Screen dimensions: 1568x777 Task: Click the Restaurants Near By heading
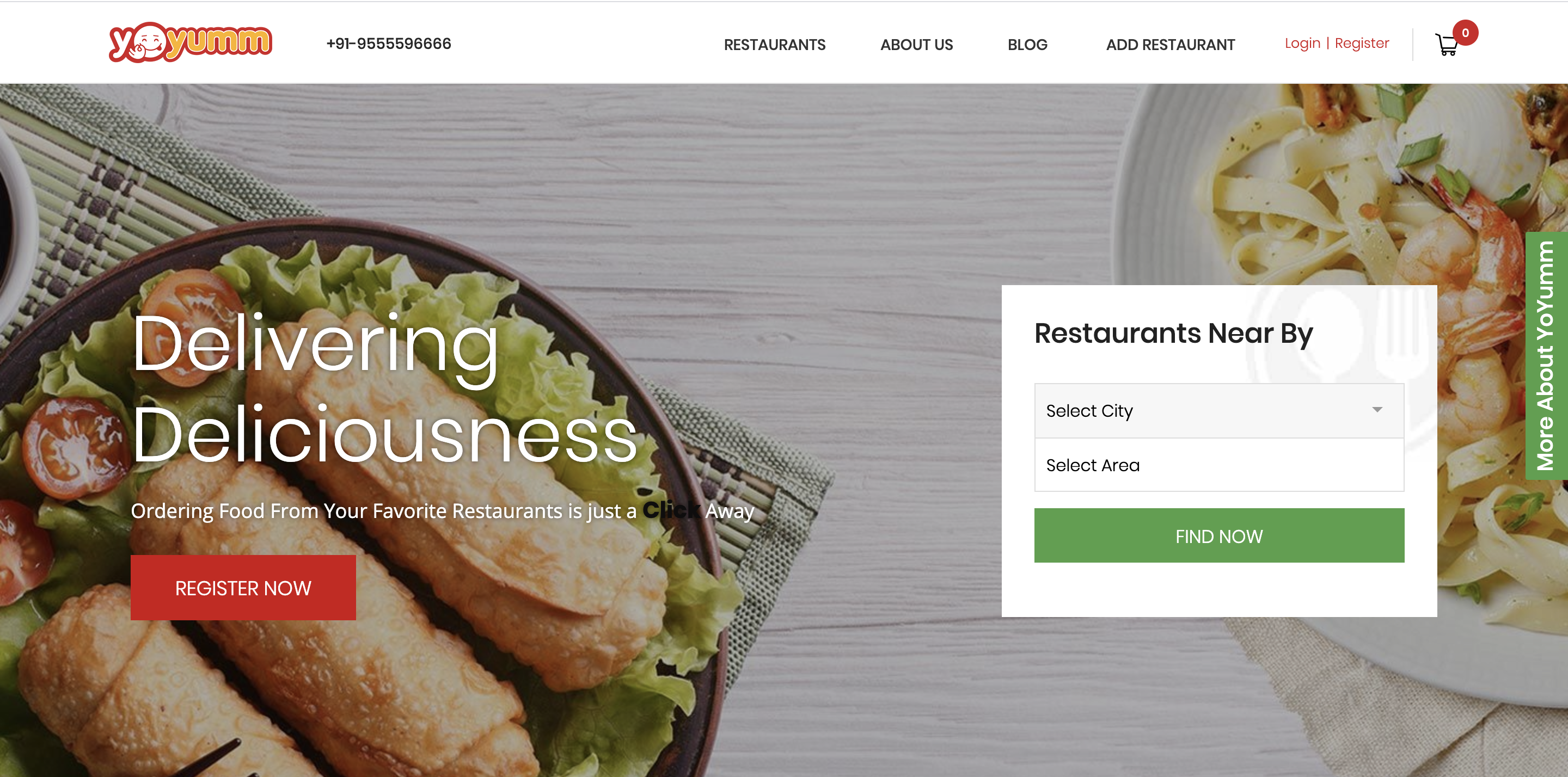coord(1174,334)
